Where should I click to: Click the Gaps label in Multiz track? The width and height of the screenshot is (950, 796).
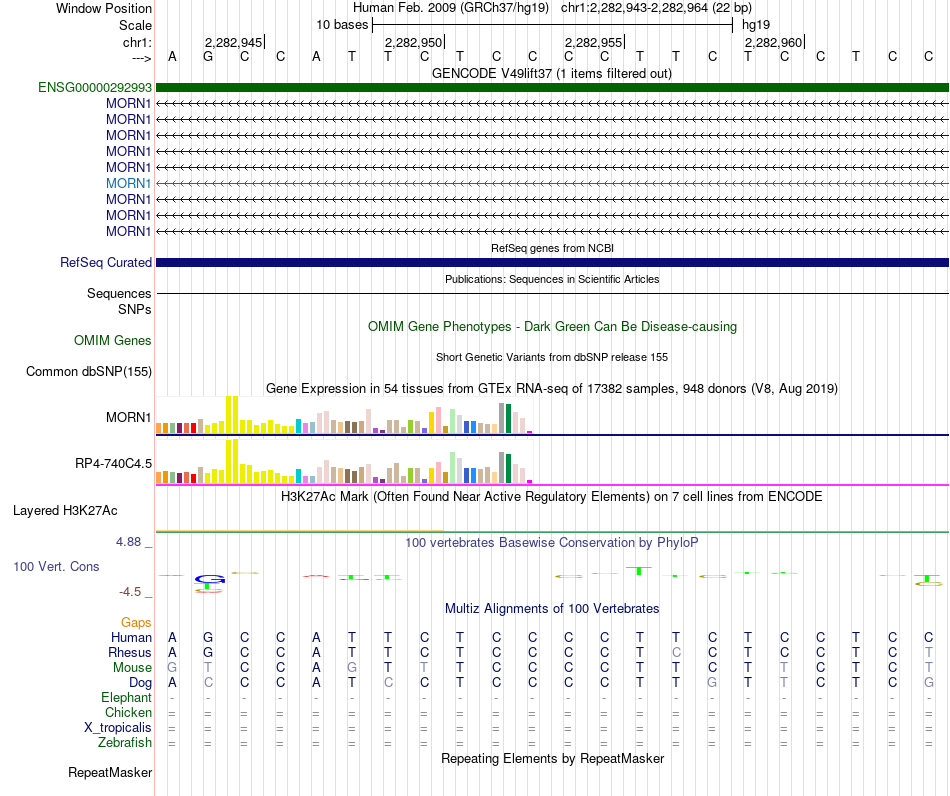[x=136, y=622]
